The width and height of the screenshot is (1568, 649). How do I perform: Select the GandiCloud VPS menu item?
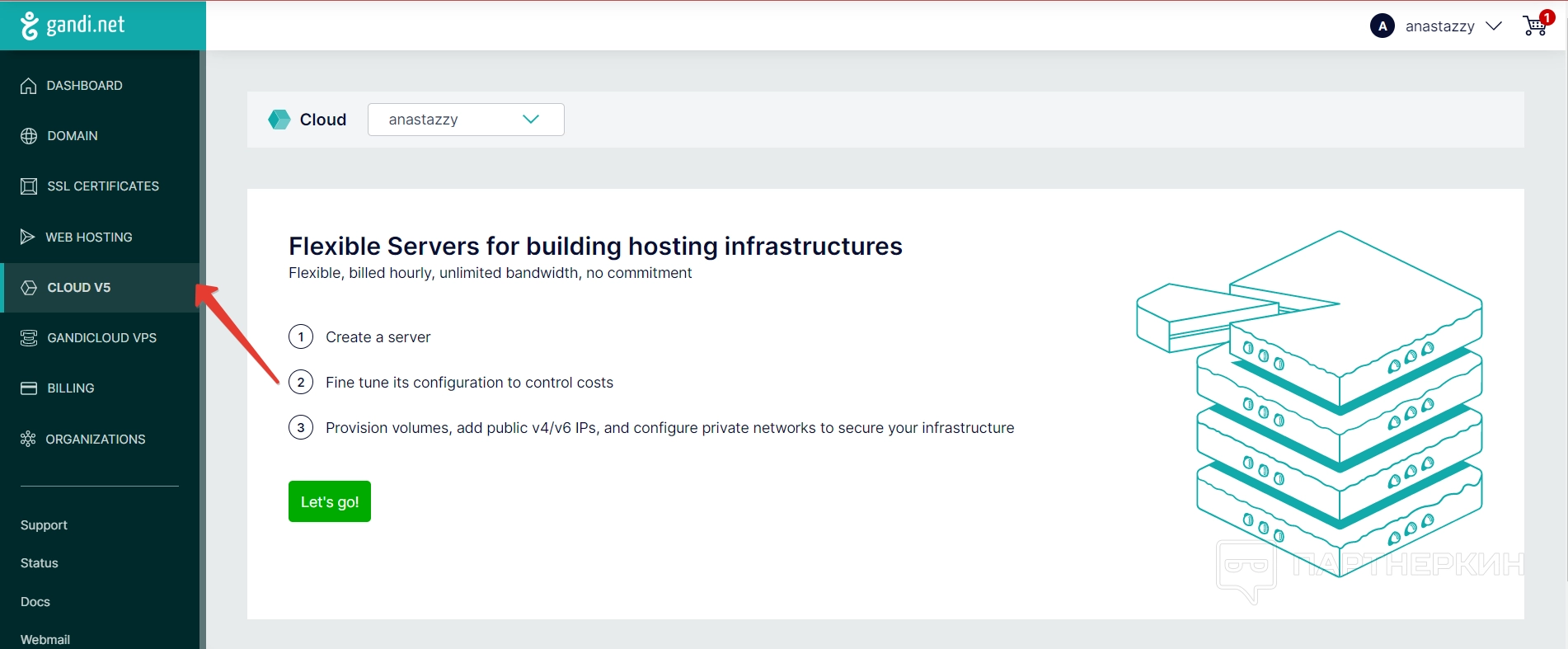click(101, 338)
